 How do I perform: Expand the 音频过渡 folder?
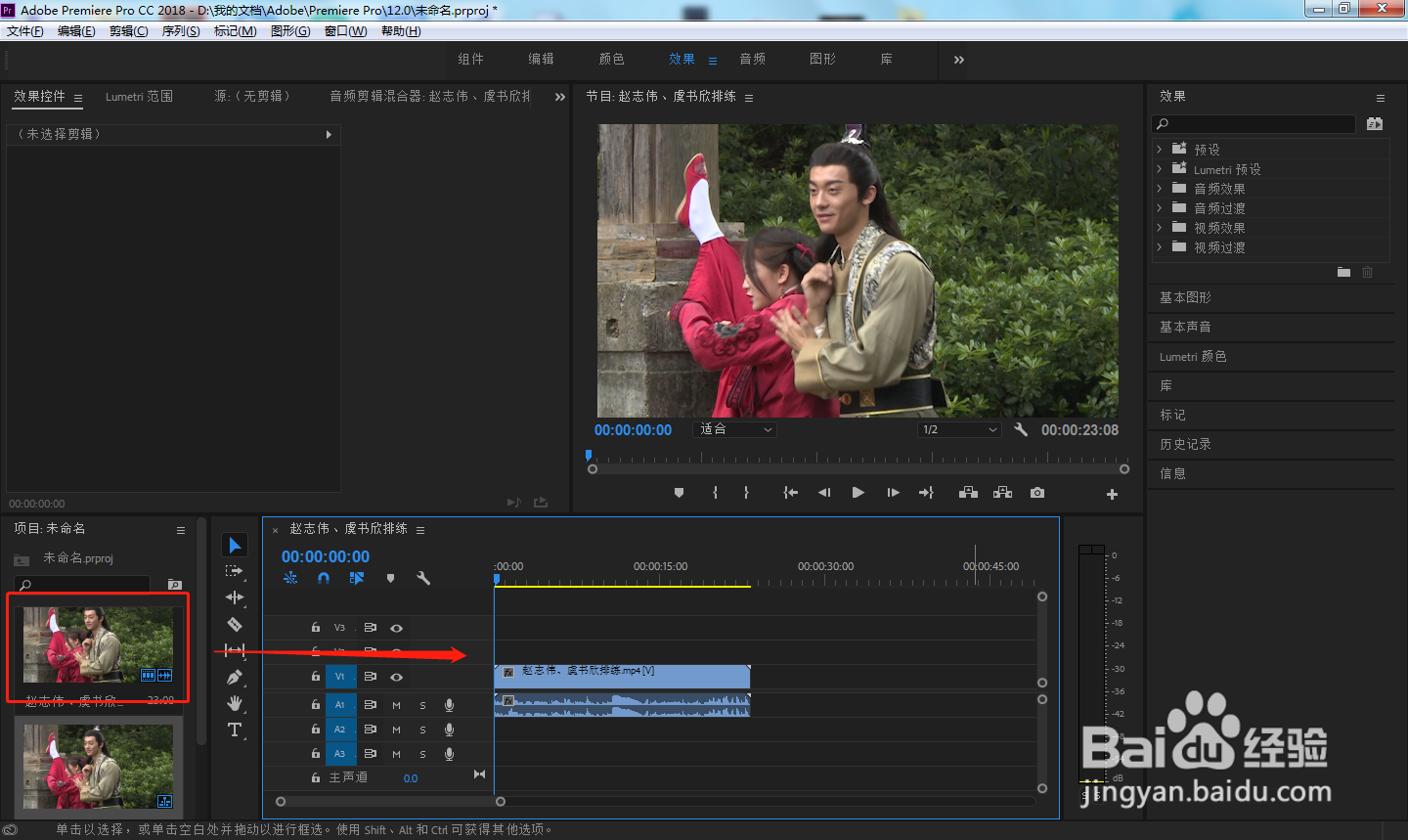point(1159,208)
